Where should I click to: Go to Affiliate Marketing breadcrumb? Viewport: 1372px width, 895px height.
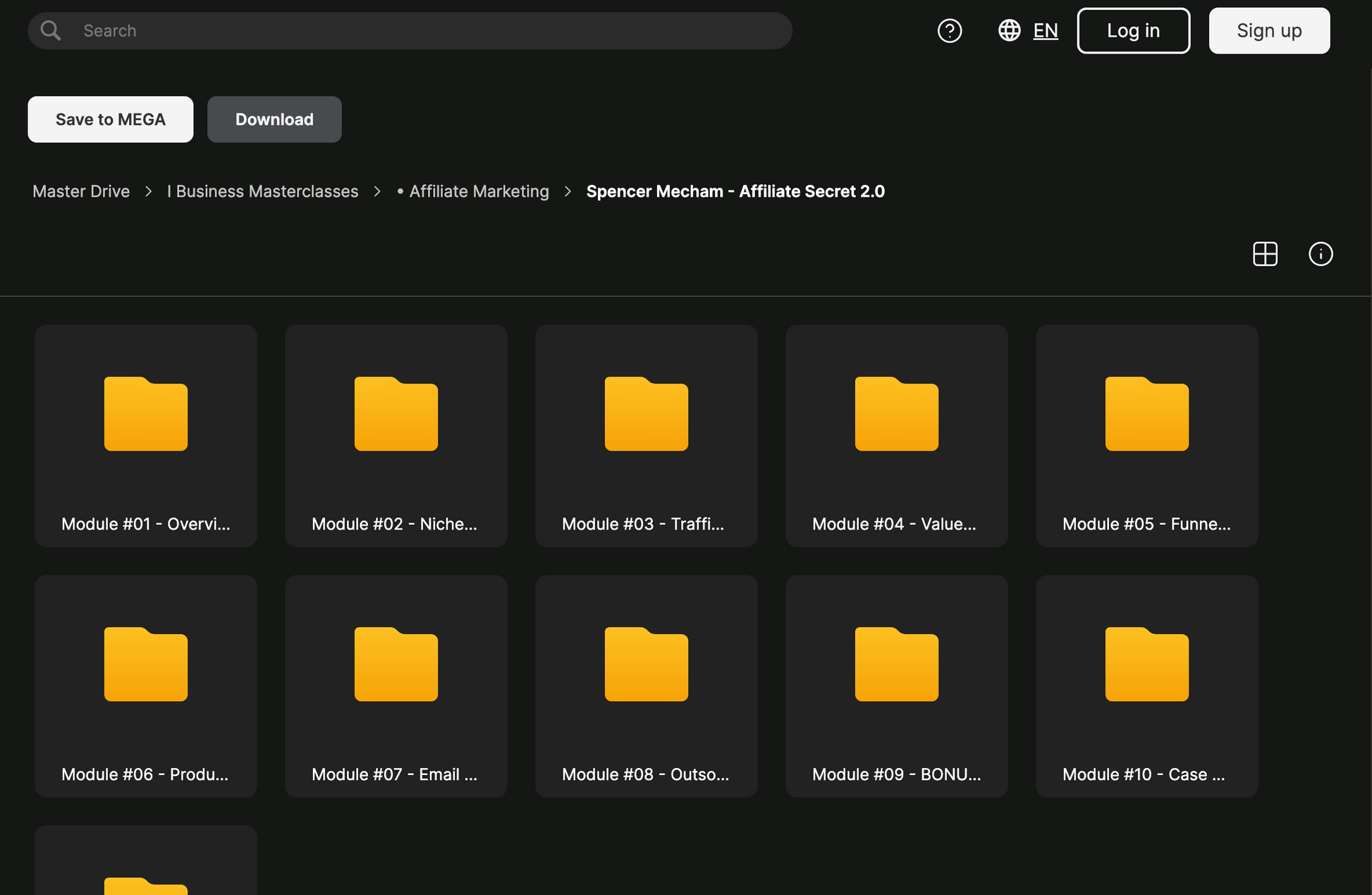click(473, 191)
